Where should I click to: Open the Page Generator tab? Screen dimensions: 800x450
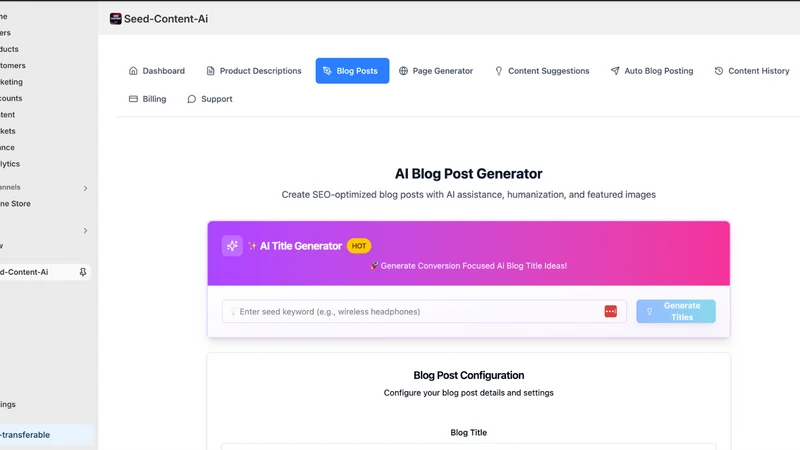(436, 71)
